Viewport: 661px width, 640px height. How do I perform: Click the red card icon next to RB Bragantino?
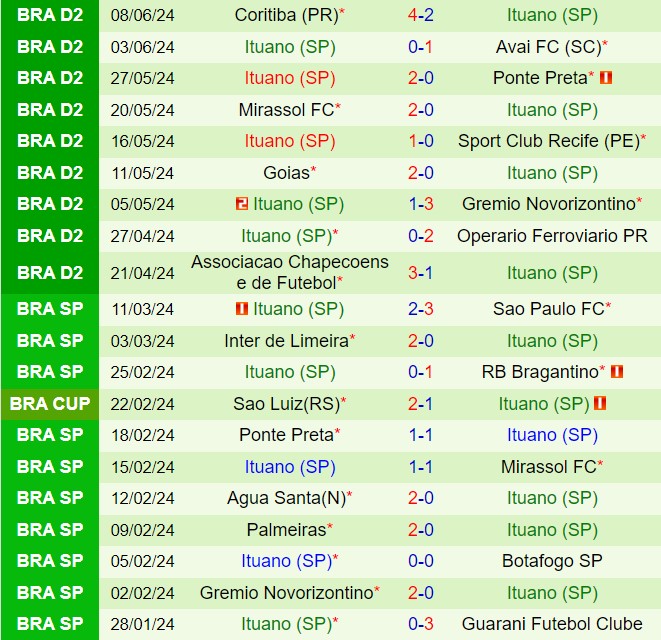click(x=617, y=372)
